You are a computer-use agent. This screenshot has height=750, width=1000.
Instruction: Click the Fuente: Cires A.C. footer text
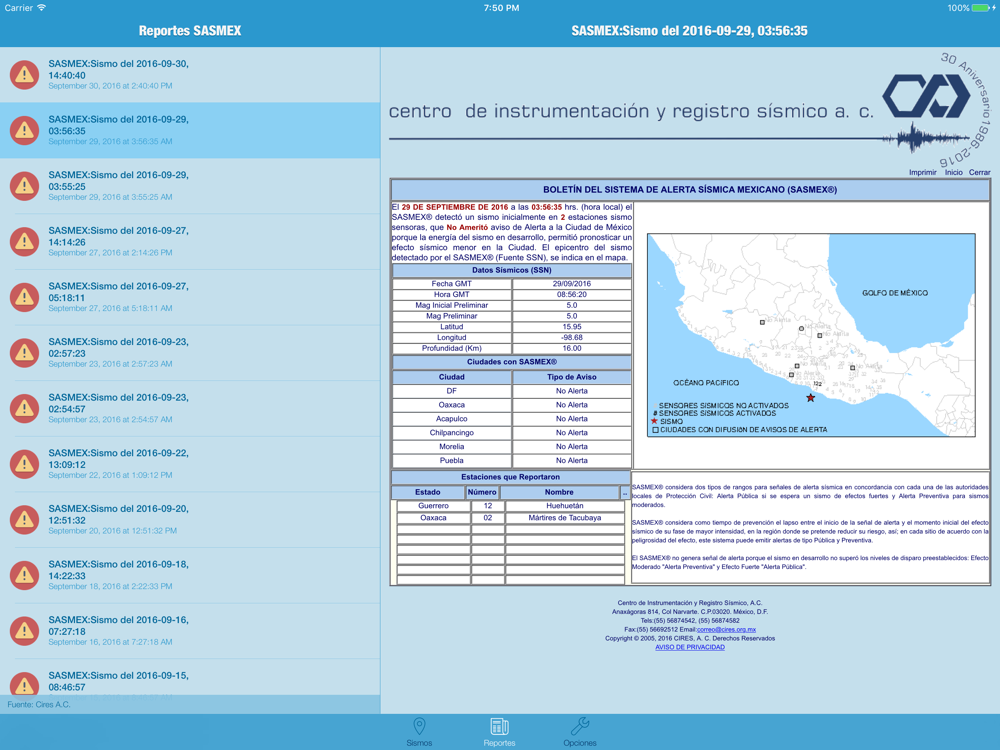pyautogui.click(x=39, y=705)
